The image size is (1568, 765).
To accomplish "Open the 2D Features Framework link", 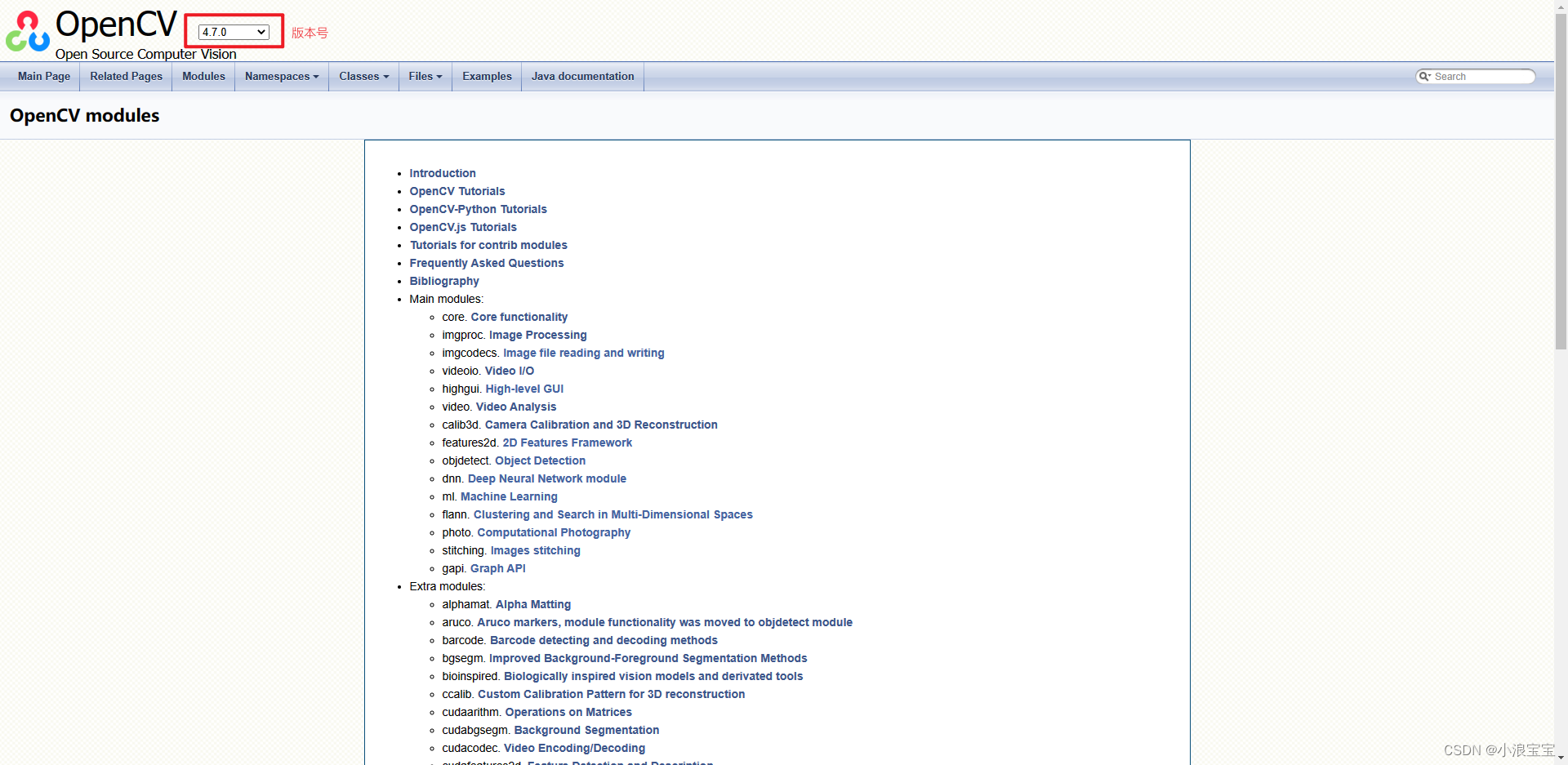I will click(x=568, y=443).
